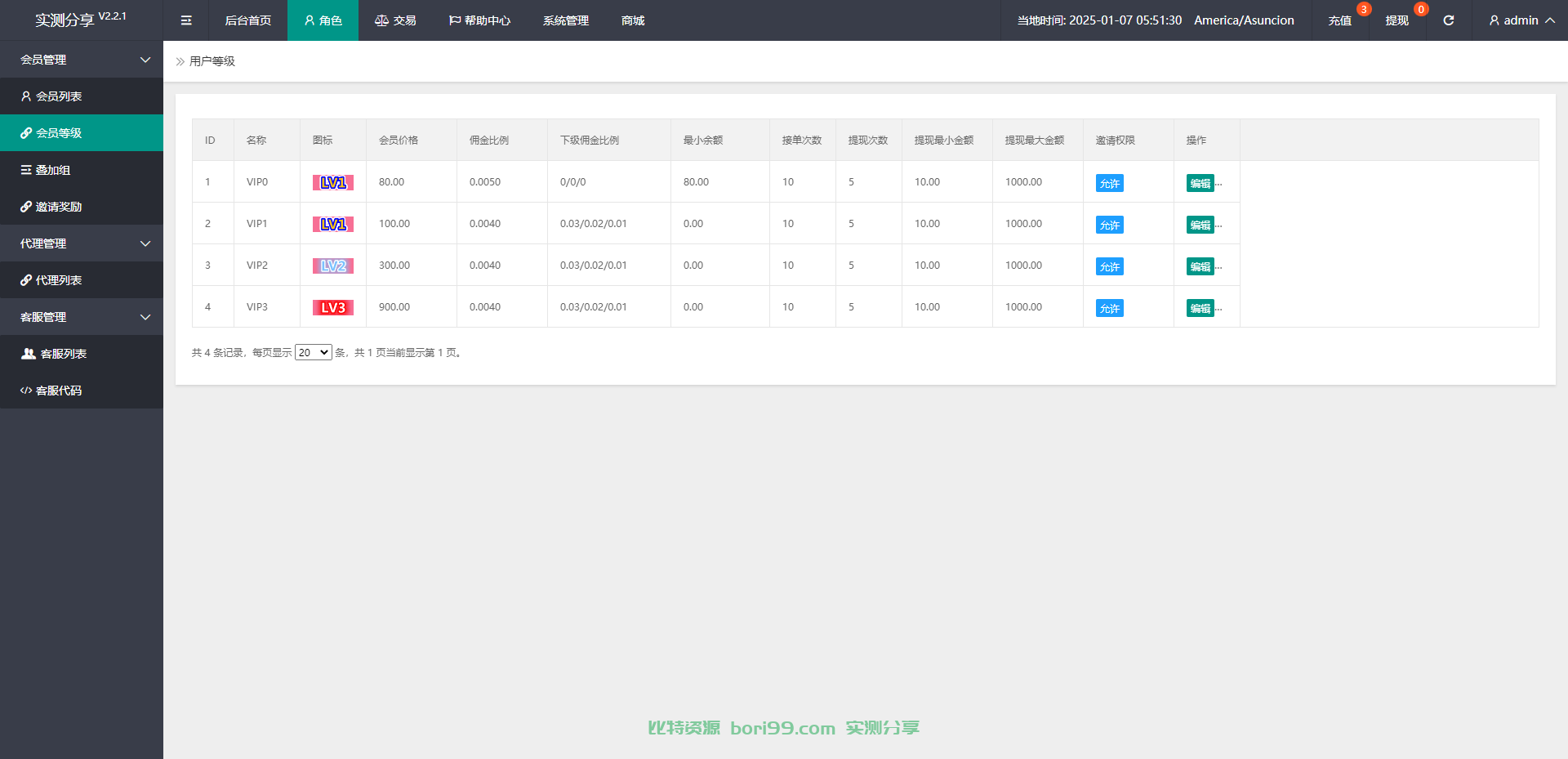Click 提现 in the top bar
1568x759 pixels.
(1397, 20)
